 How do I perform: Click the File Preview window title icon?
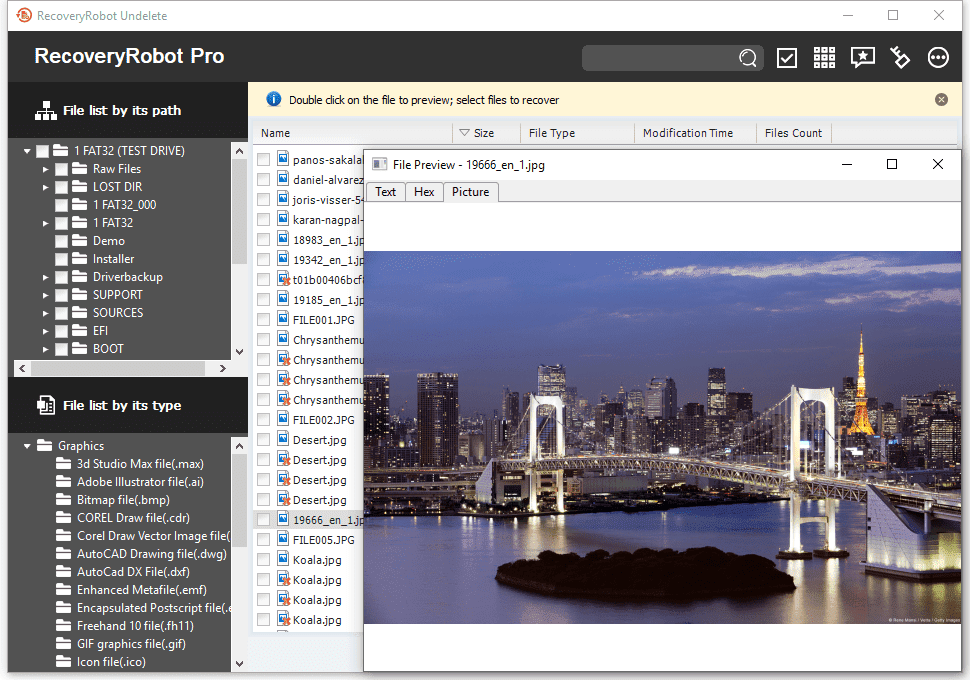[x=379, y=165]
